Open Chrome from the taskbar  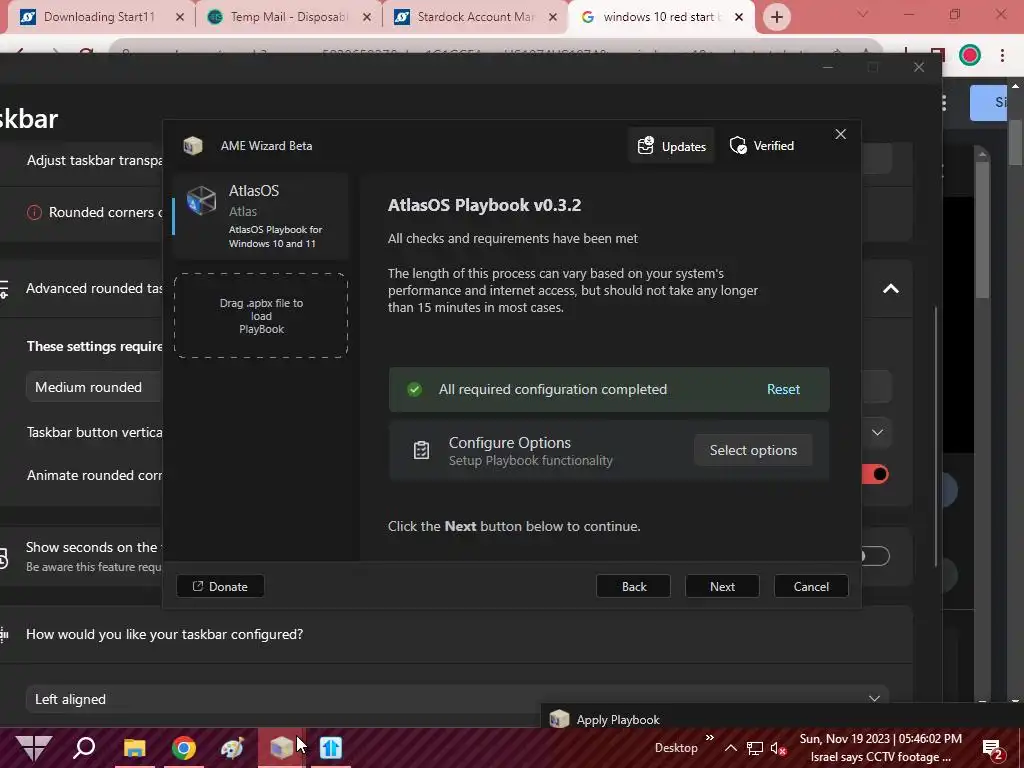point(184,748)
